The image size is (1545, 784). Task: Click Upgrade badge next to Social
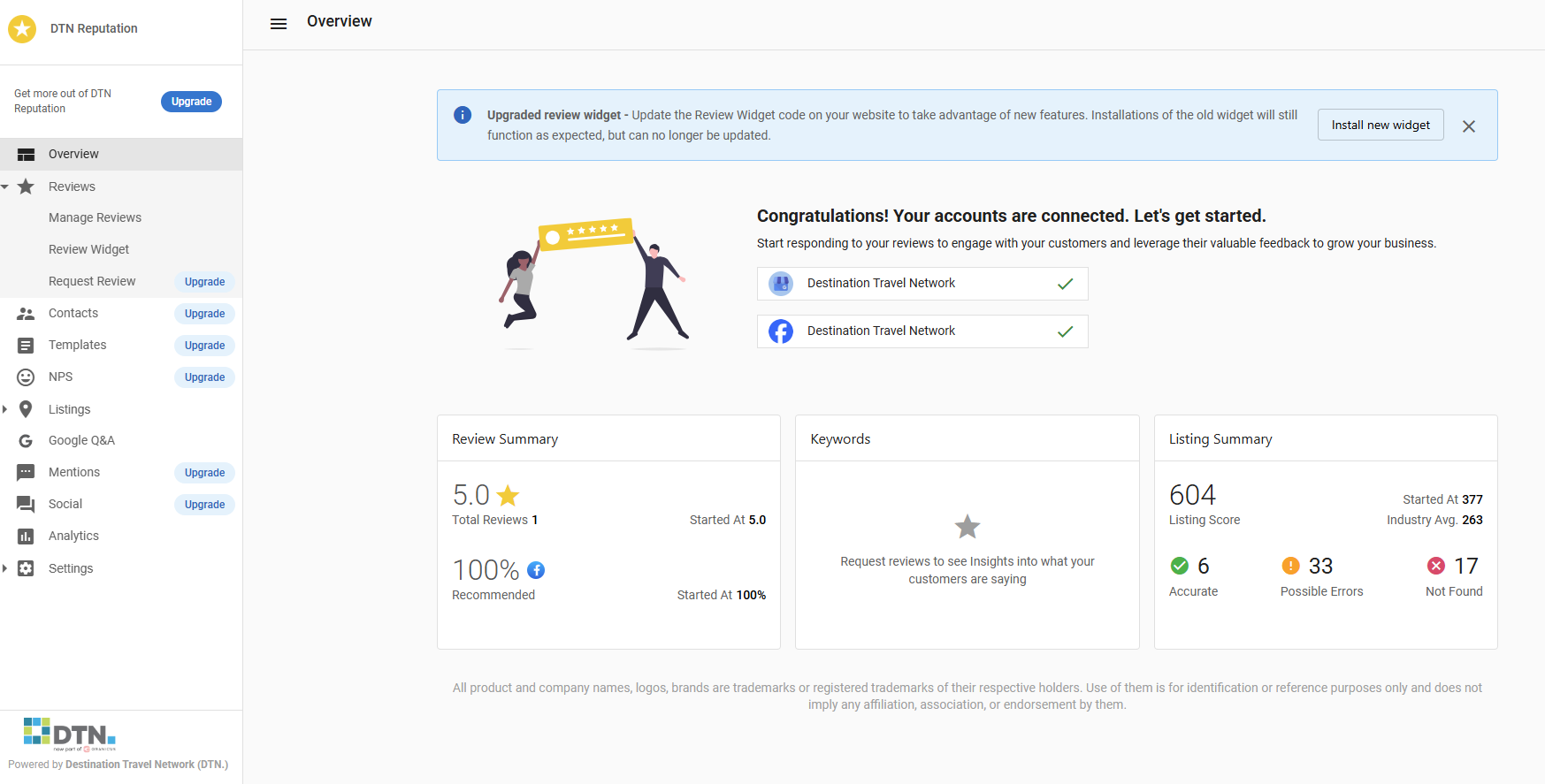point(204,505)
